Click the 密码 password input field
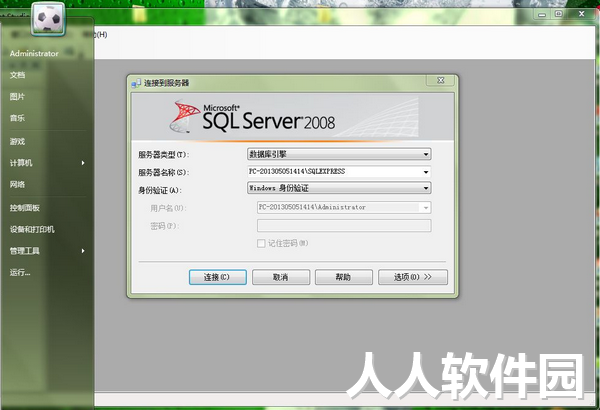Screen dimensions: 600x410 pyautogui.click(x=344, y=225)
